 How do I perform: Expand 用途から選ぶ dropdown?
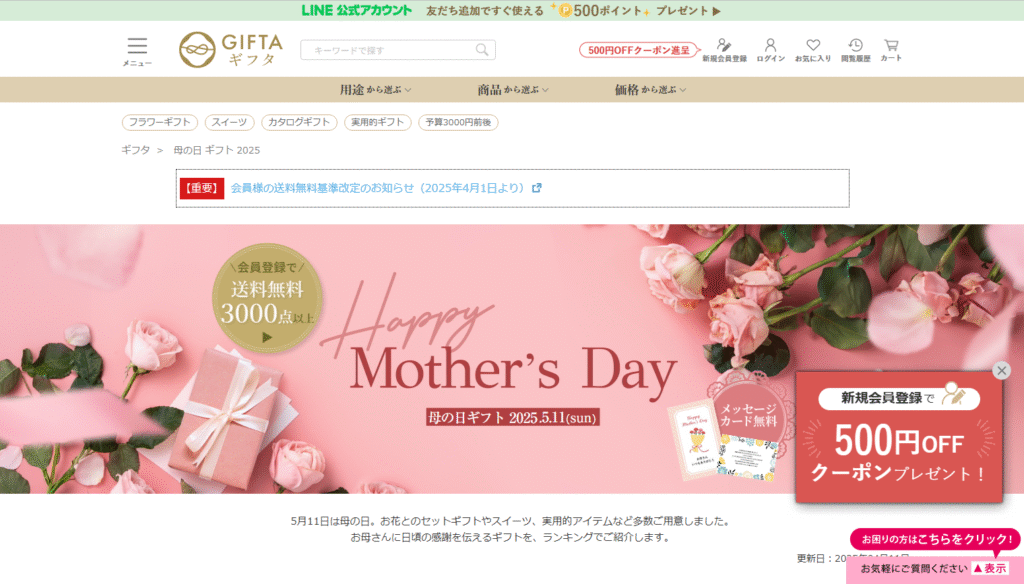(376, 89)
